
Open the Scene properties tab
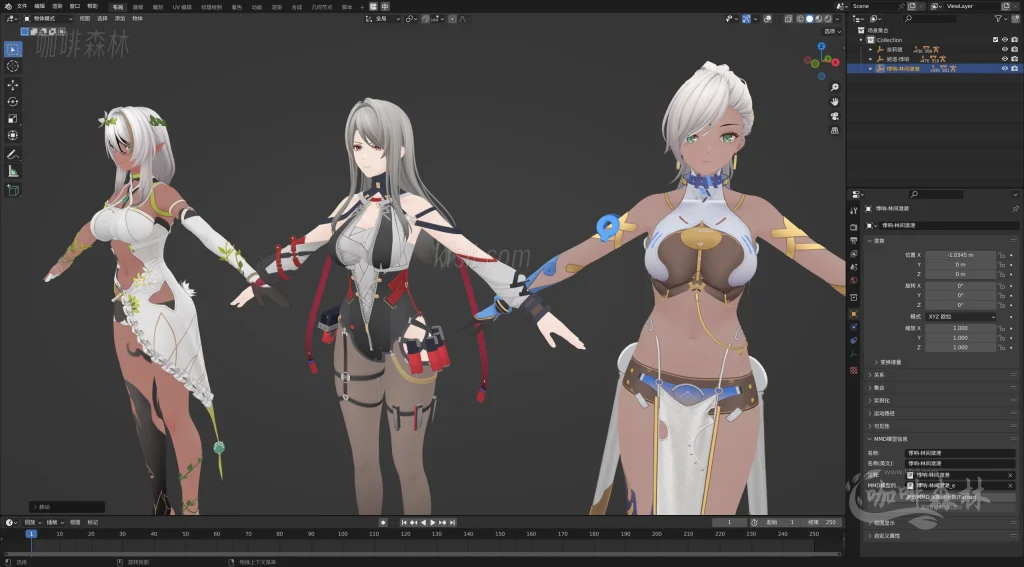pos(854,267)
